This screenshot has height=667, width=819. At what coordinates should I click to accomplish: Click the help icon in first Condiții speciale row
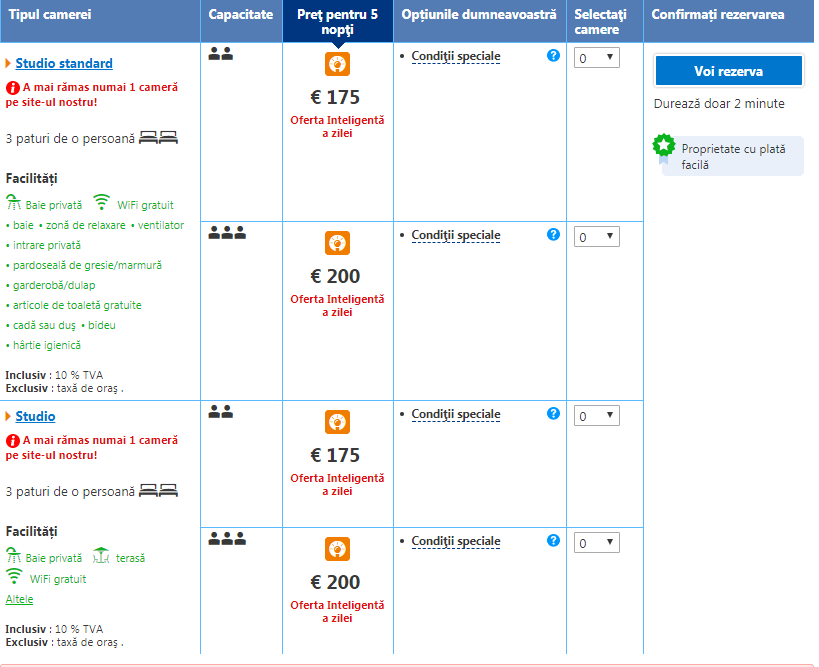[553, 56]
